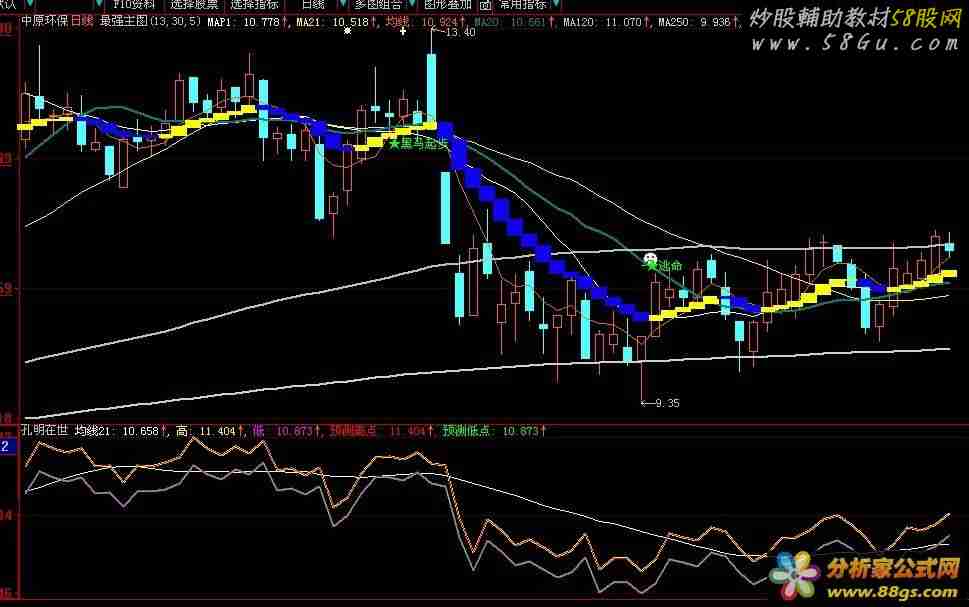Open 选择股票 in the toolbar
This screenshot has width=969, height=607.
click(x=194, y=4)
